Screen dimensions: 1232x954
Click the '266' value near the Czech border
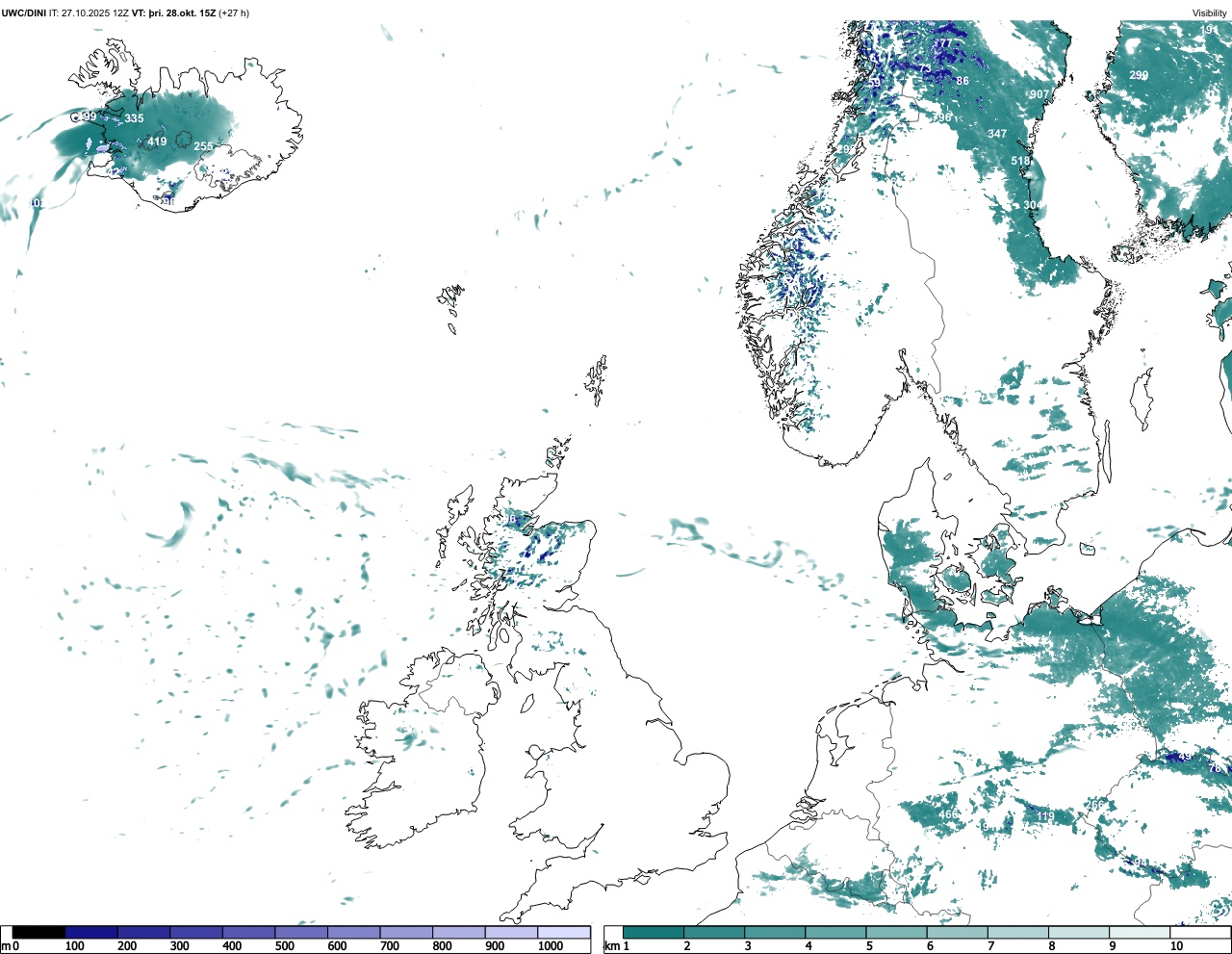1095,805
